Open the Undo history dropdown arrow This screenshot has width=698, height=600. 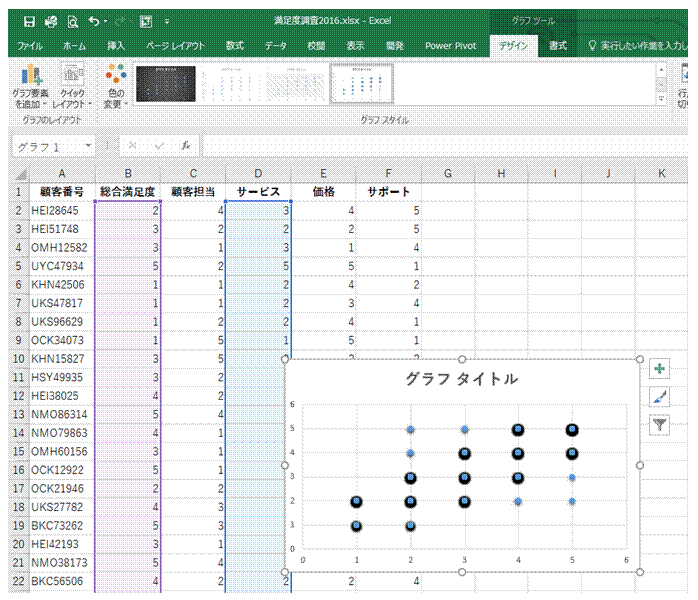click(x=106, y=21)
